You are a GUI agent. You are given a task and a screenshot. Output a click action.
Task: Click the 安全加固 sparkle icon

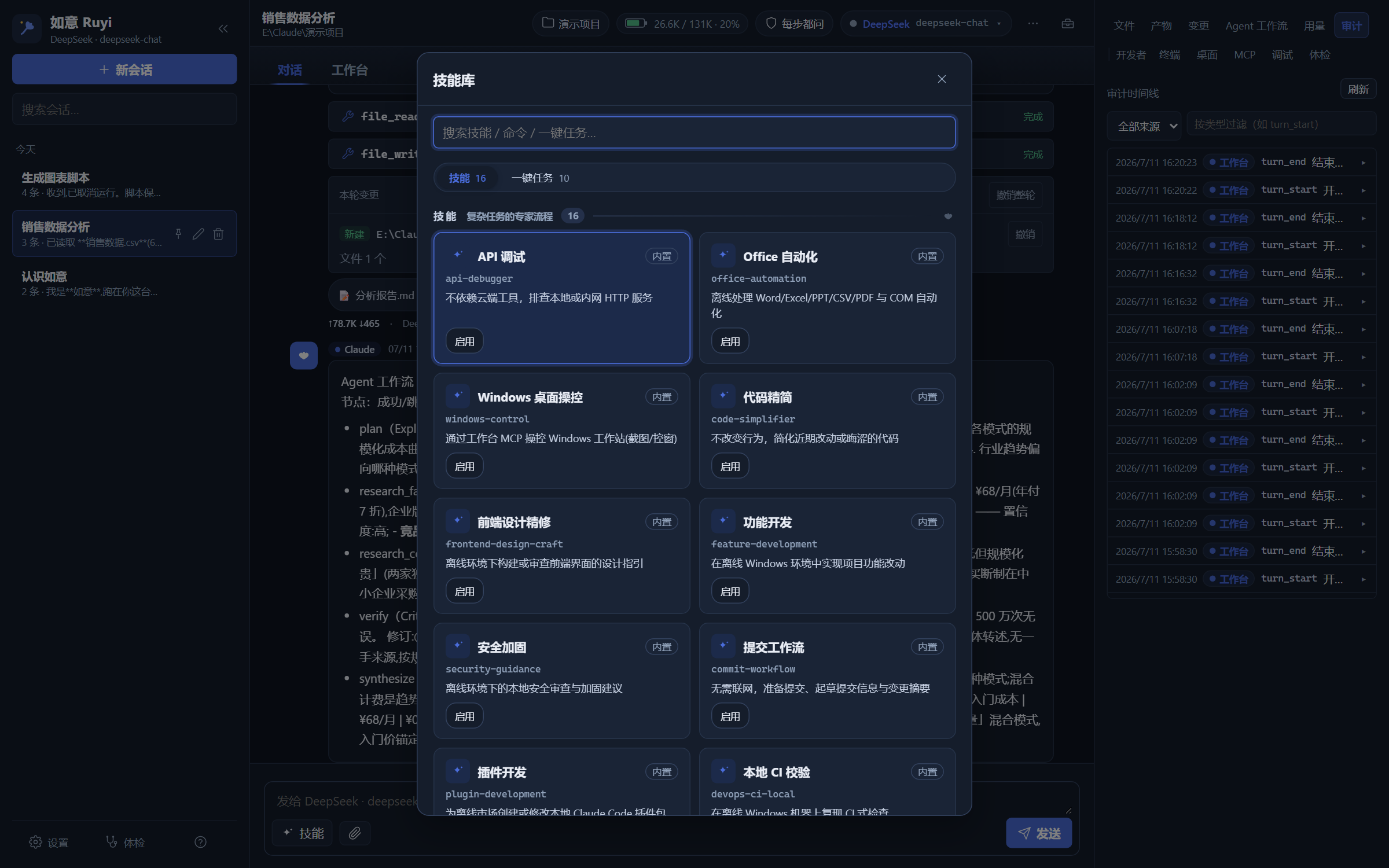[x=458, y=645]
